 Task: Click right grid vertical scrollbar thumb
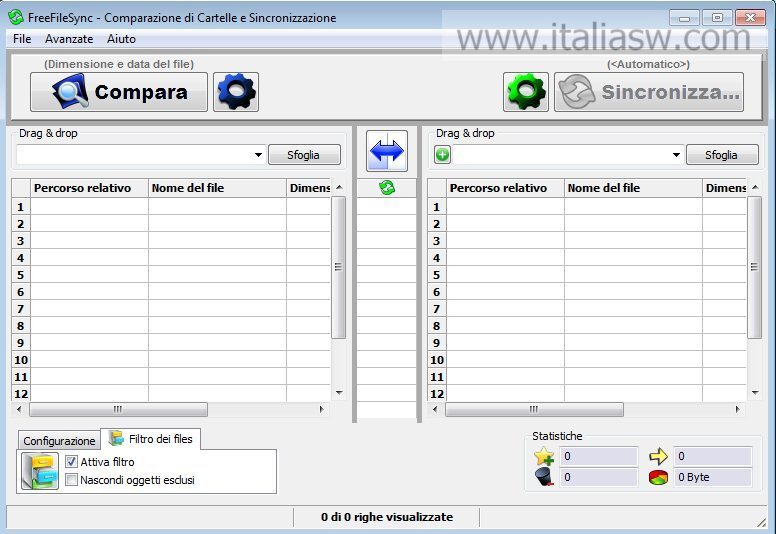(x=754, y=267)
